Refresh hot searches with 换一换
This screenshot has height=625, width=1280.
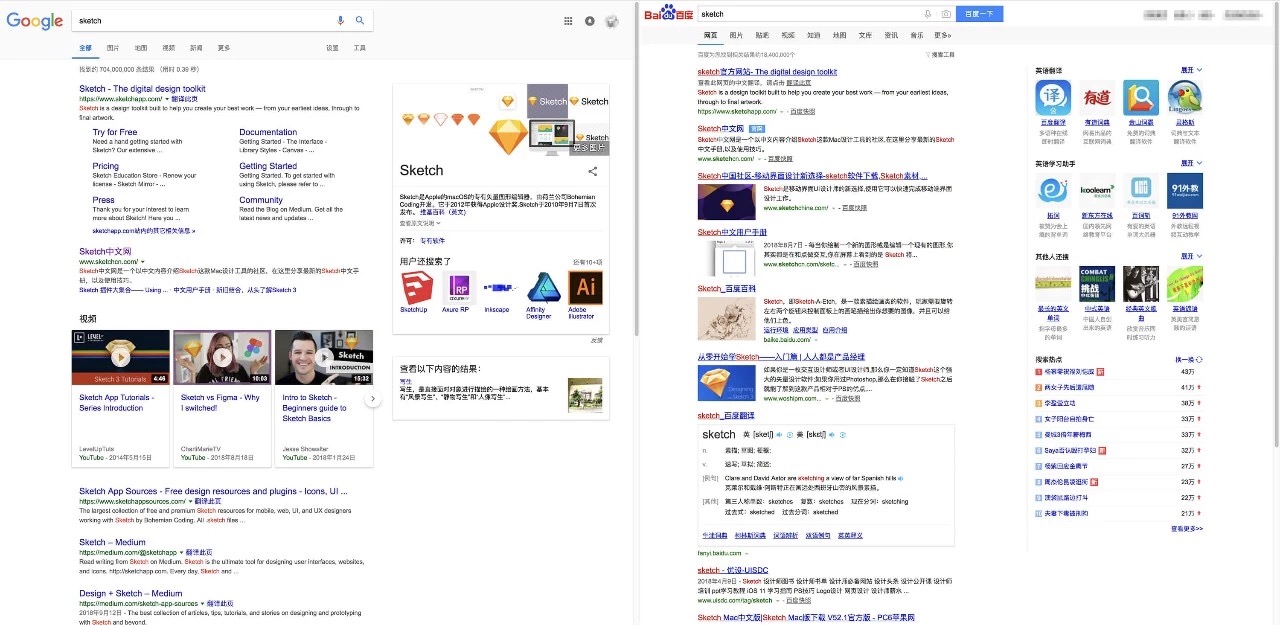click(x=1188, y=358)
